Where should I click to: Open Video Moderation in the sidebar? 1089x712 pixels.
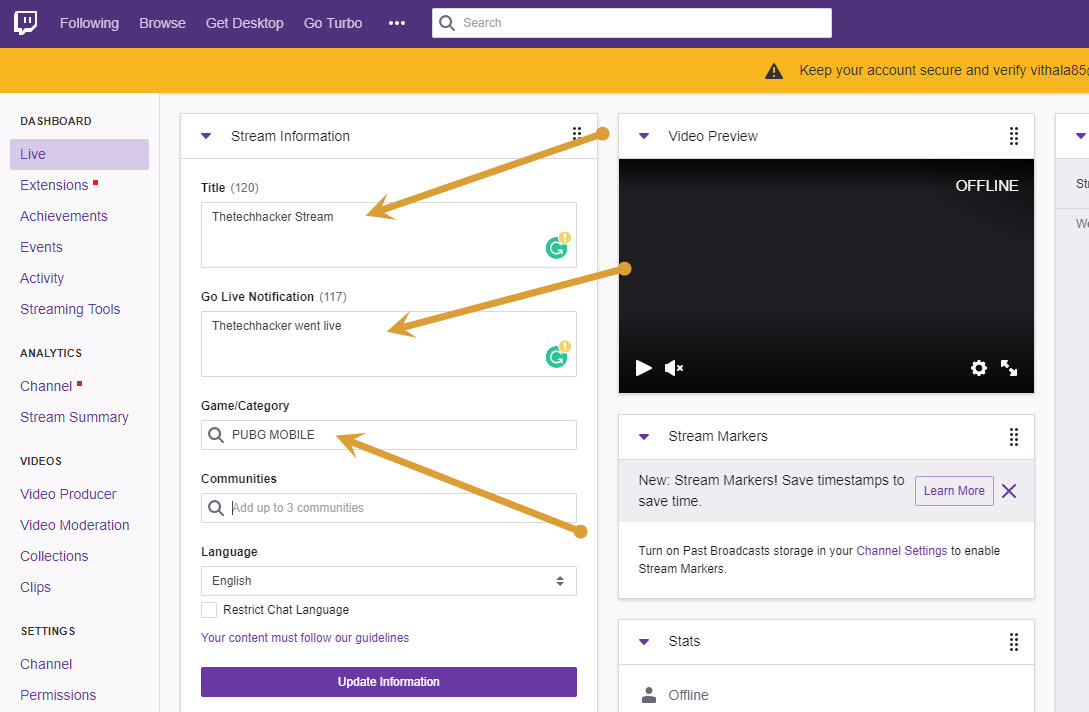pos(74,525)
